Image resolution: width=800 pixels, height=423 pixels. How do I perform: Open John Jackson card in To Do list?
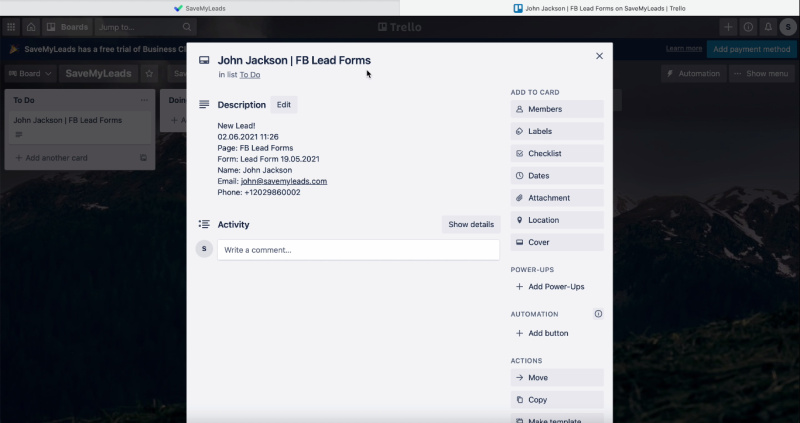[80, 127]
